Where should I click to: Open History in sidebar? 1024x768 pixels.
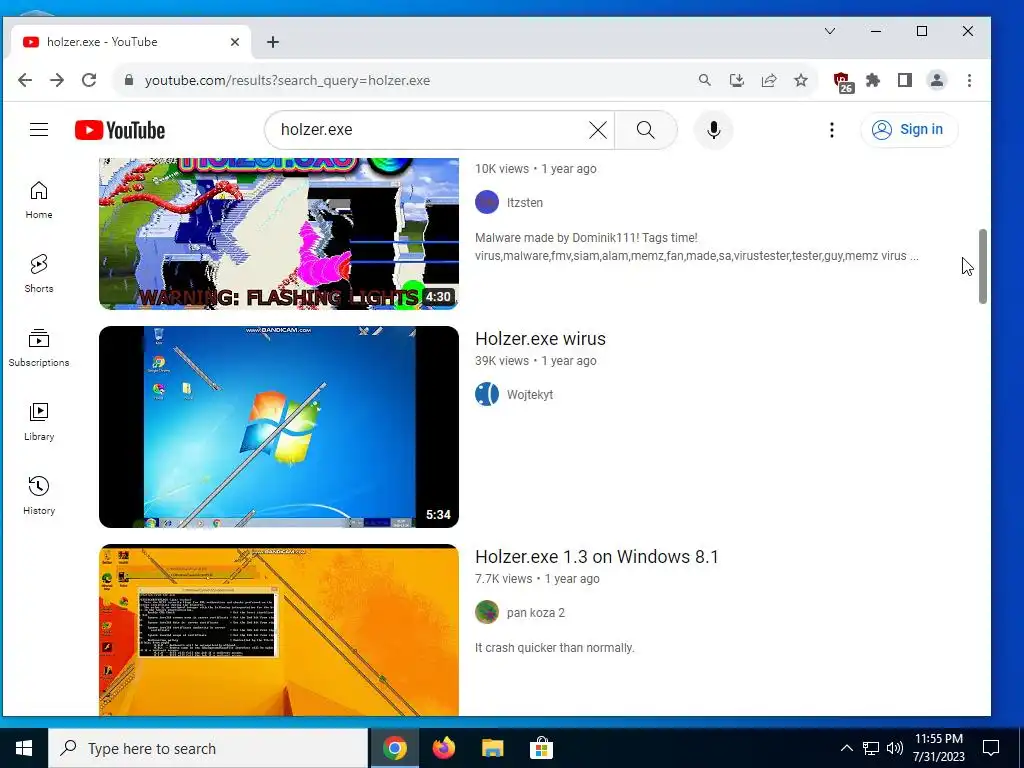point(39,496)
